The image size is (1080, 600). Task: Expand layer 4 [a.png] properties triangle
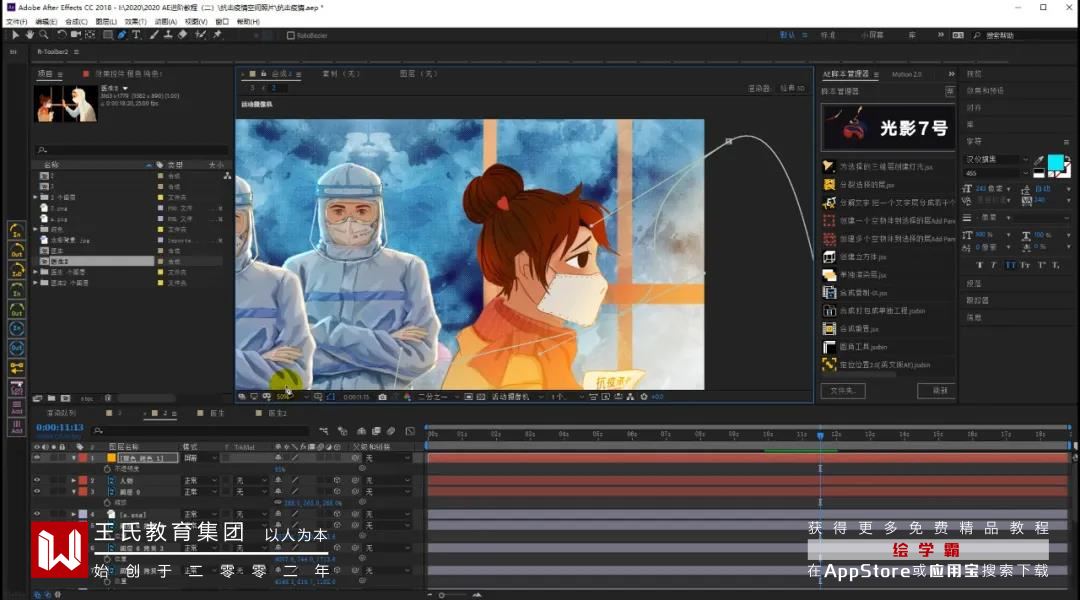[74, 514]
